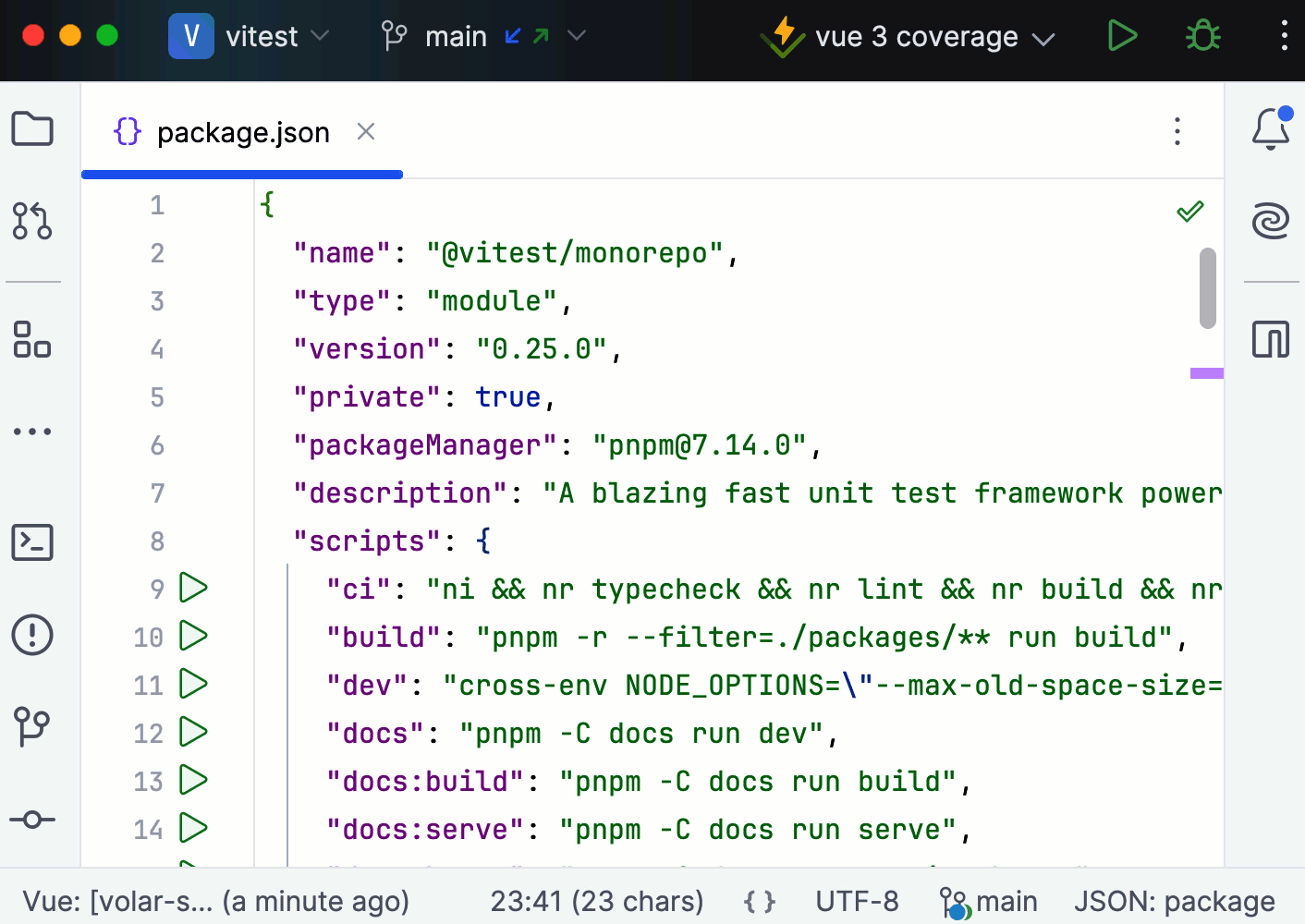Viewport: 1305px width, 924px height.
Task: Open the editor tab options menu
Action: tap(1177, 132)
